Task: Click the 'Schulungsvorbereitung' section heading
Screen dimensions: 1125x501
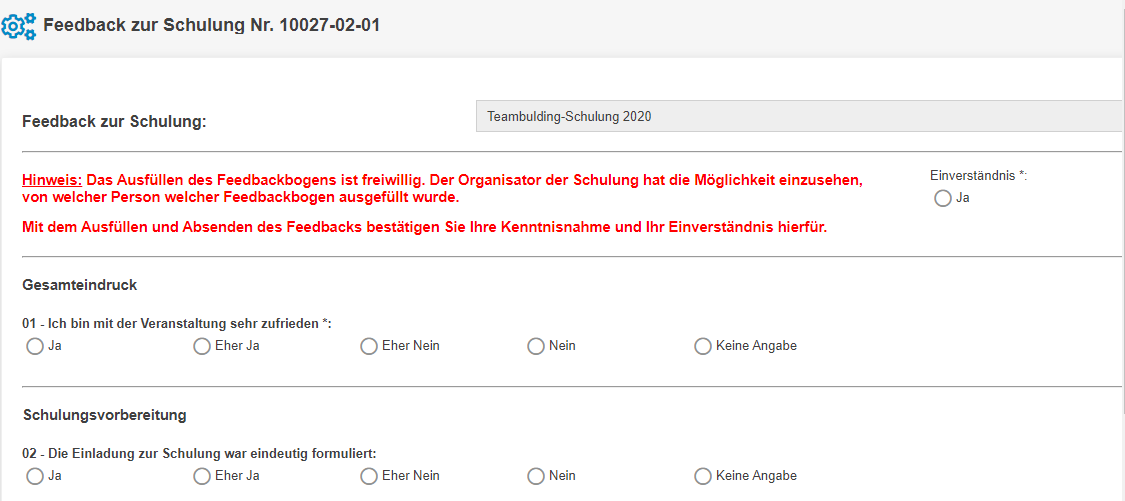Action: [x=104, y=415]
